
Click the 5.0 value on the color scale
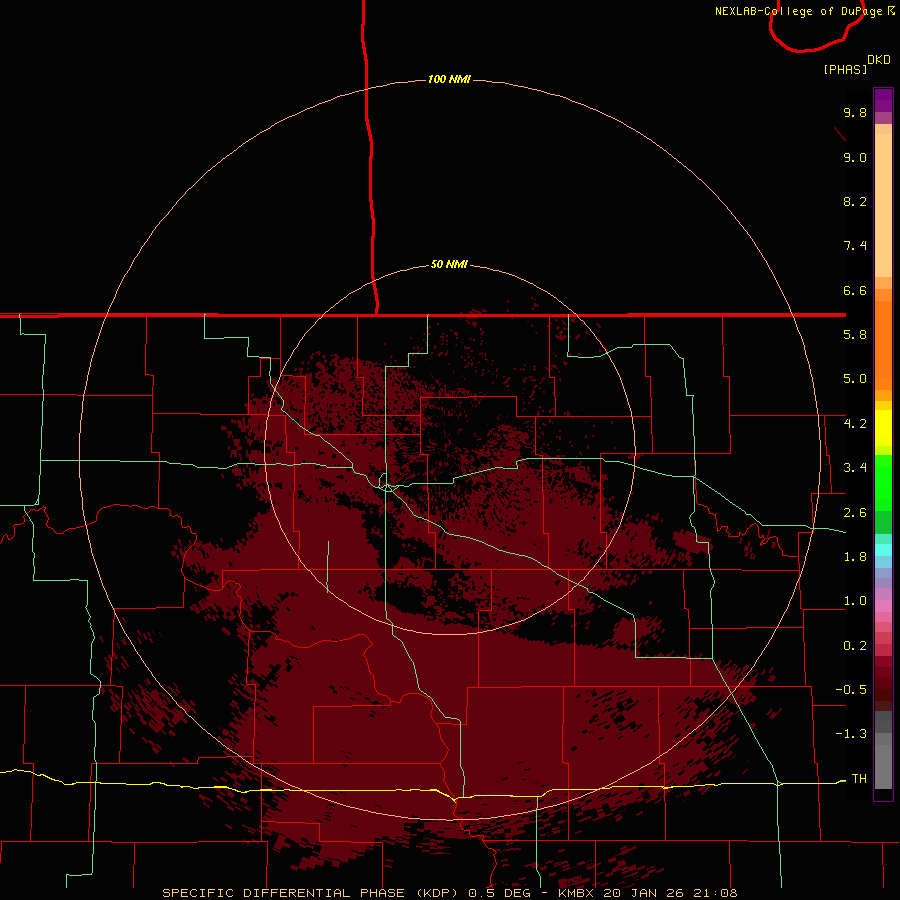click(855, 379)
